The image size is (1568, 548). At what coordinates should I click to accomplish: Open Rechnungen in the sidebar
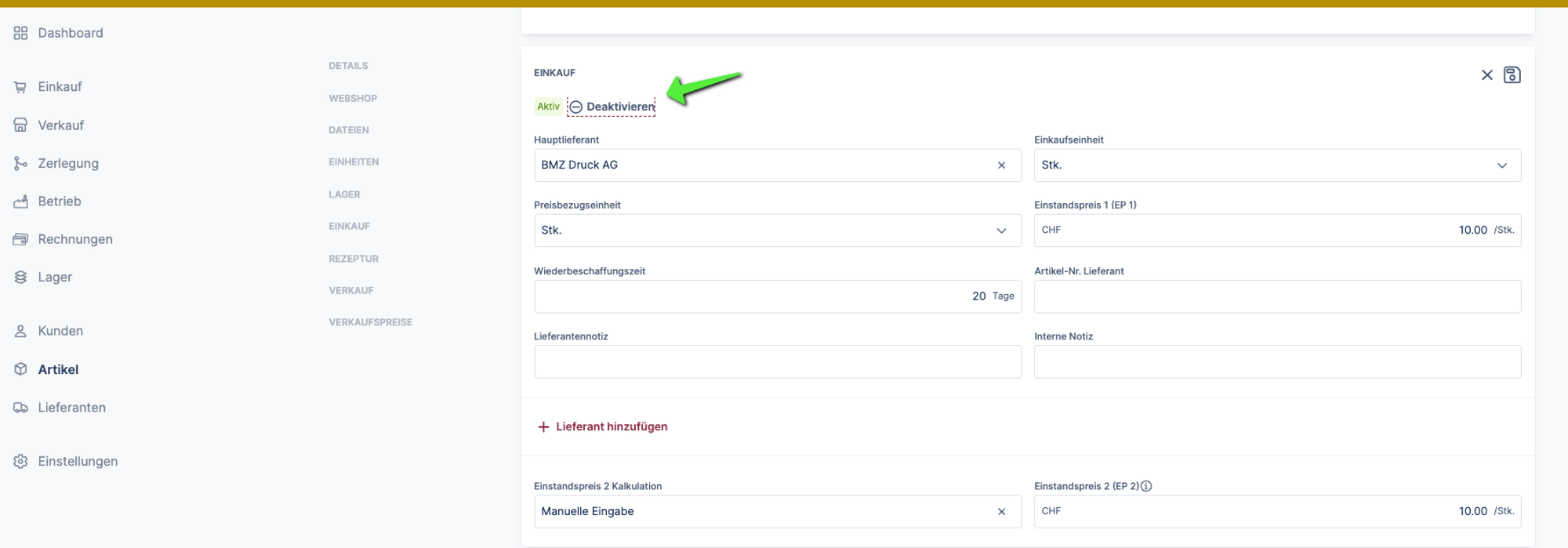74,239
